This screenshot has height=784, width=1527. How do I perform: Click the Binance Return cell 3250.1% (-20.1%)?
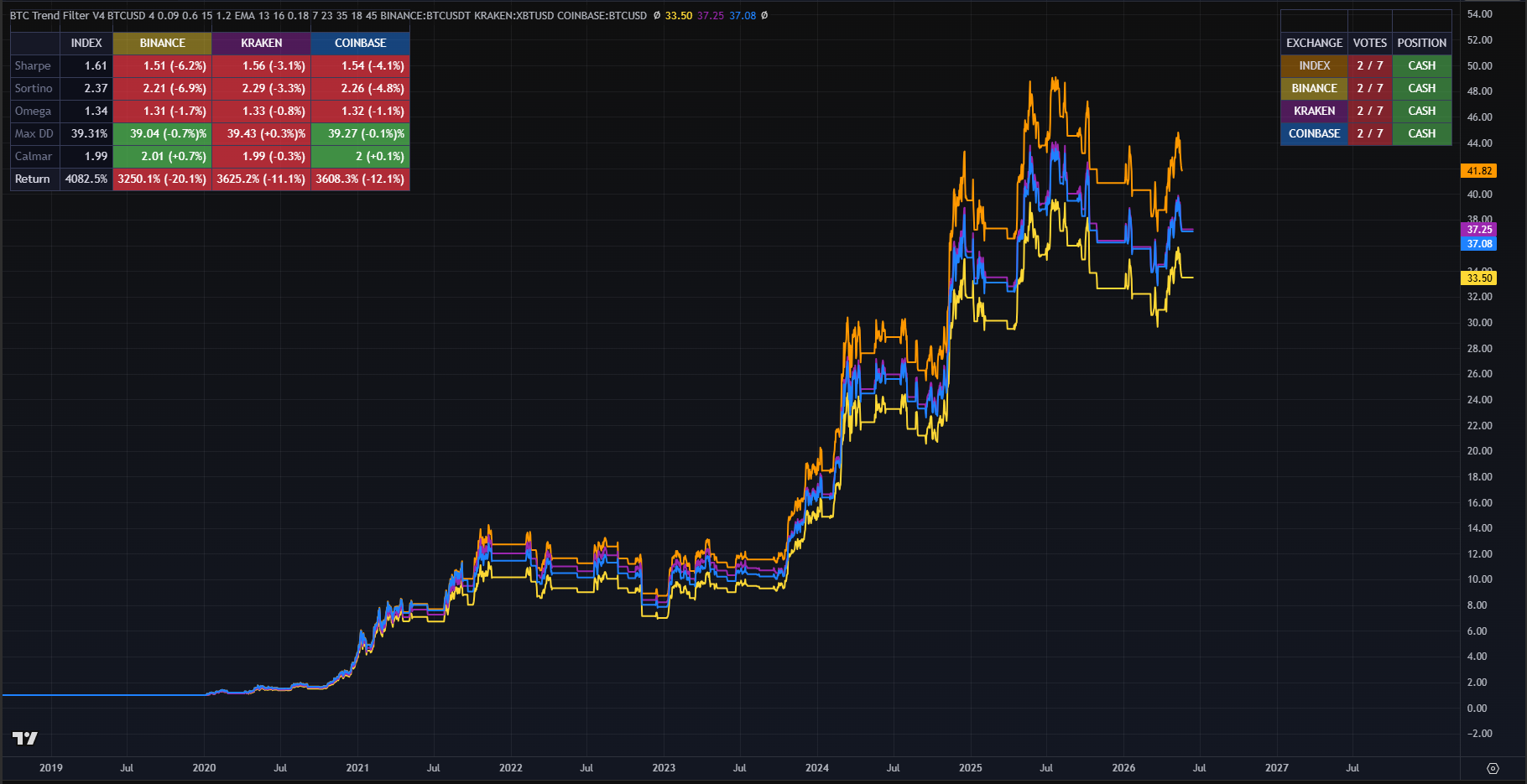[163, 179]
